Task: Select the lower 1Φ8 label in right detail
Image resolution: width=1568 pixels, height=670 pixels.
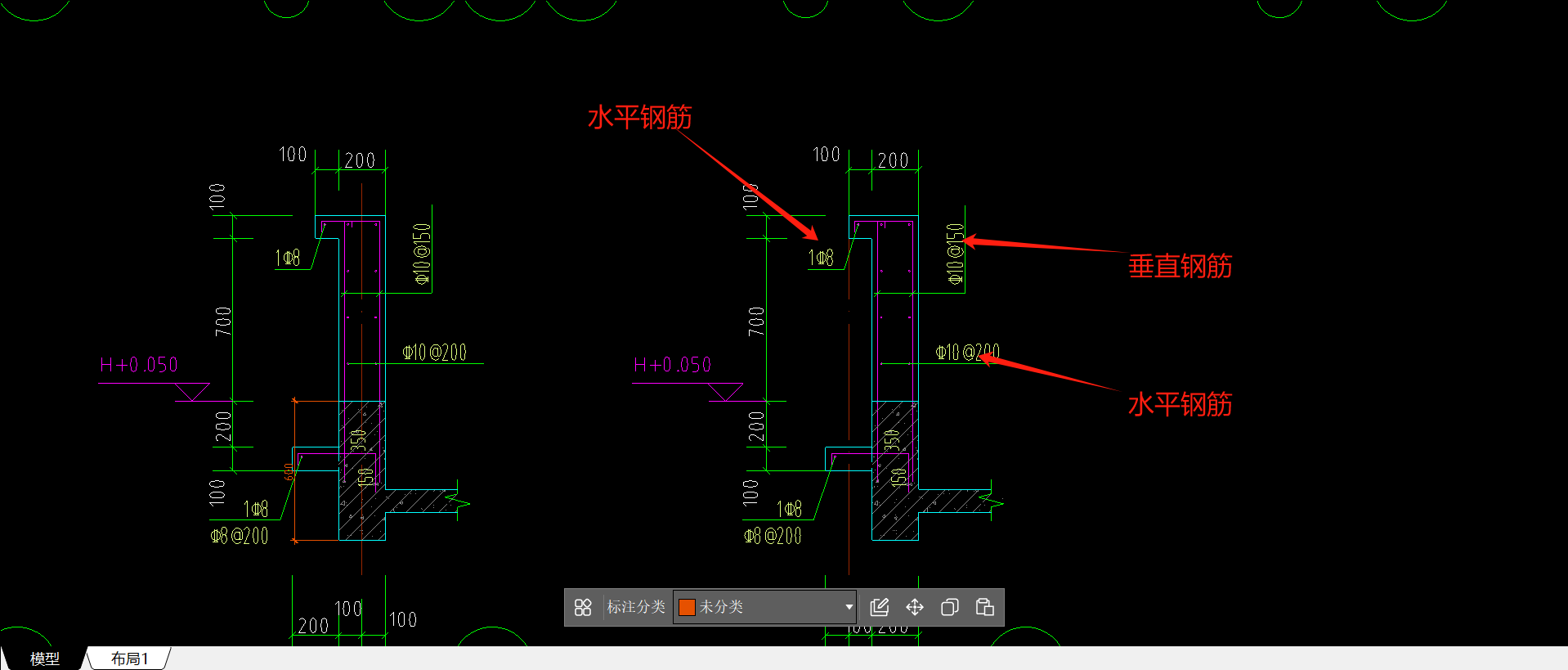Action: coord(789,510)
